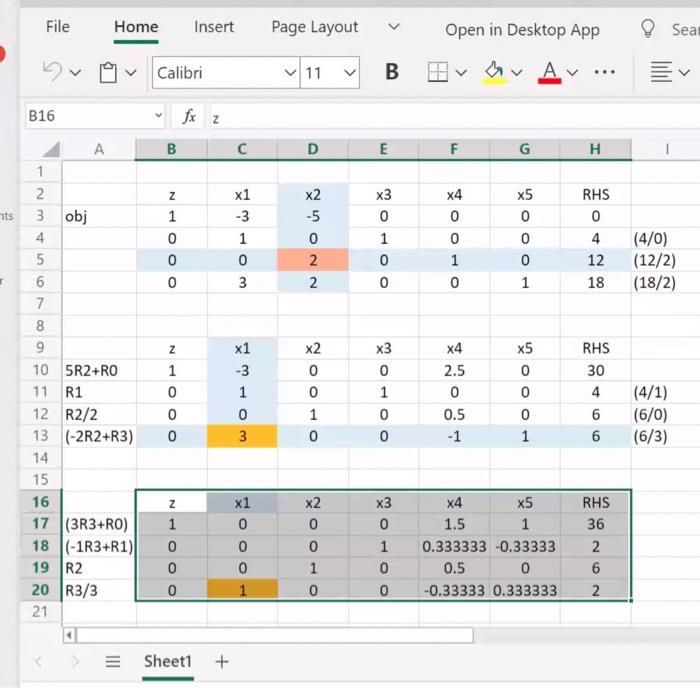
Task: Select row 5 header
Action: [x=40, y=260]
